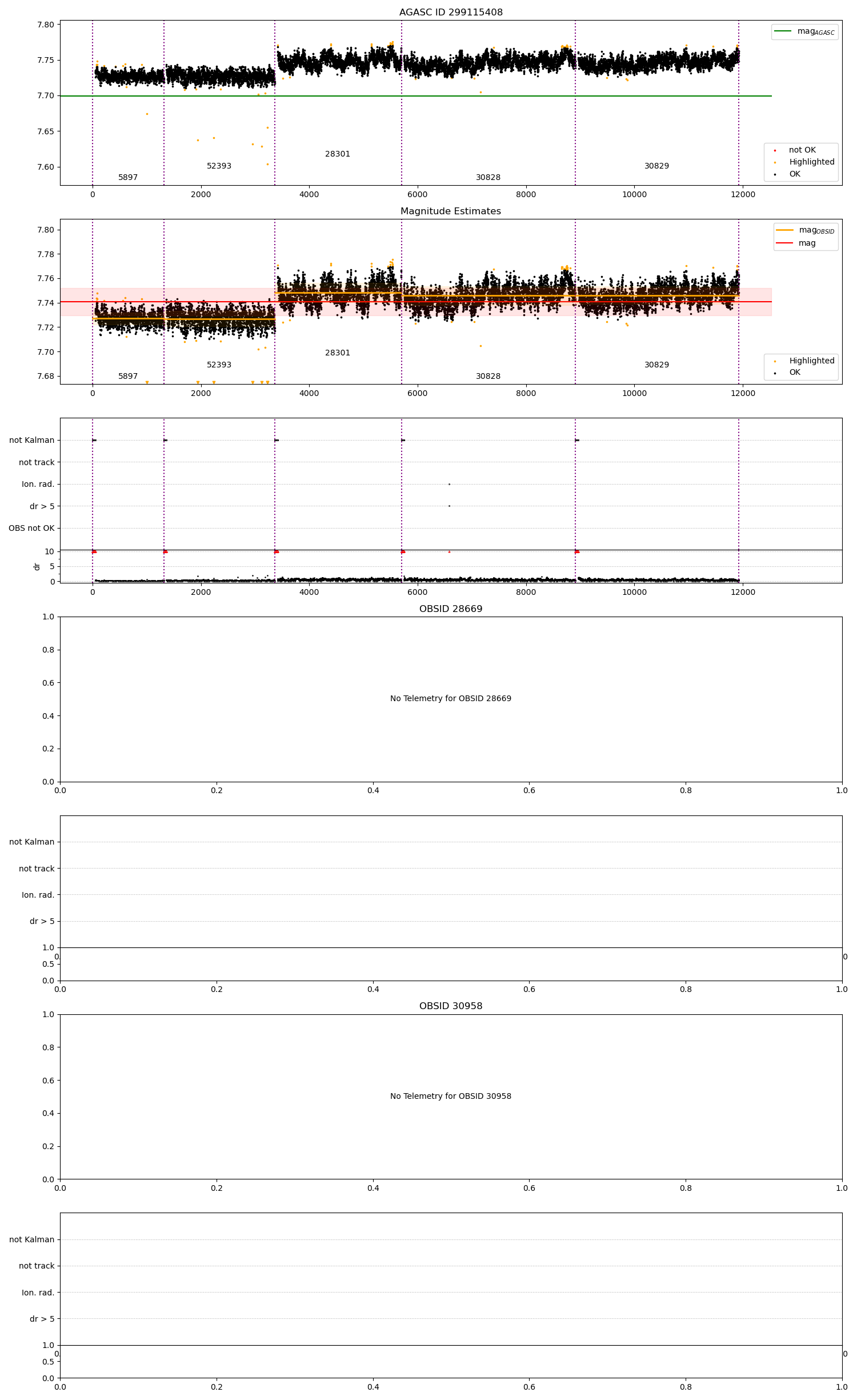The width and height of the screenshot is (857, 1400).
Task: Click the isolated 'dr > 5' dot in flags plot
Action: tap(449, 506)
